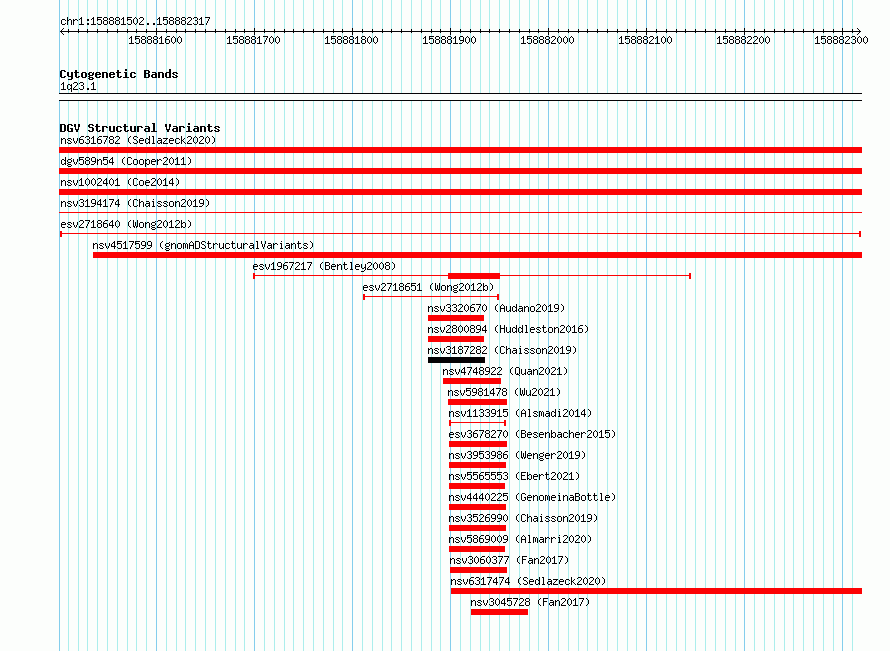Click the nsv1002401 (Coe2014) variant label
Image resolution: width=890 pixels, height=651 pixels.
point(120,182)
